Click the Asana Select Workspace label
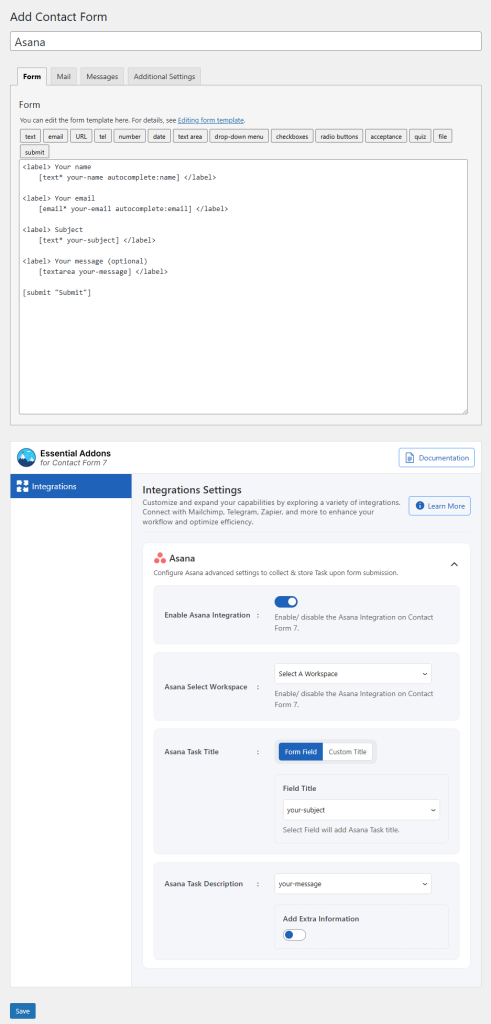This screenshot has width=491, height=1024. [206, 687]
